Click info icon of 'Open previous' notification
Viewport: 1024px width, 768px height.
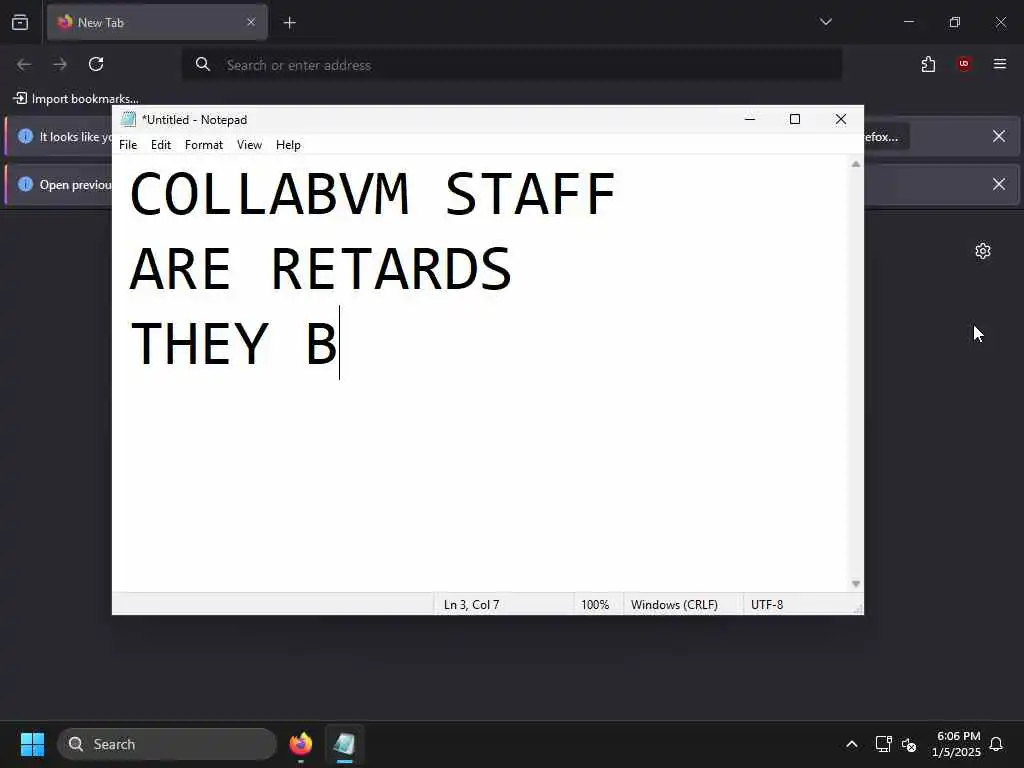coord(25,184)
